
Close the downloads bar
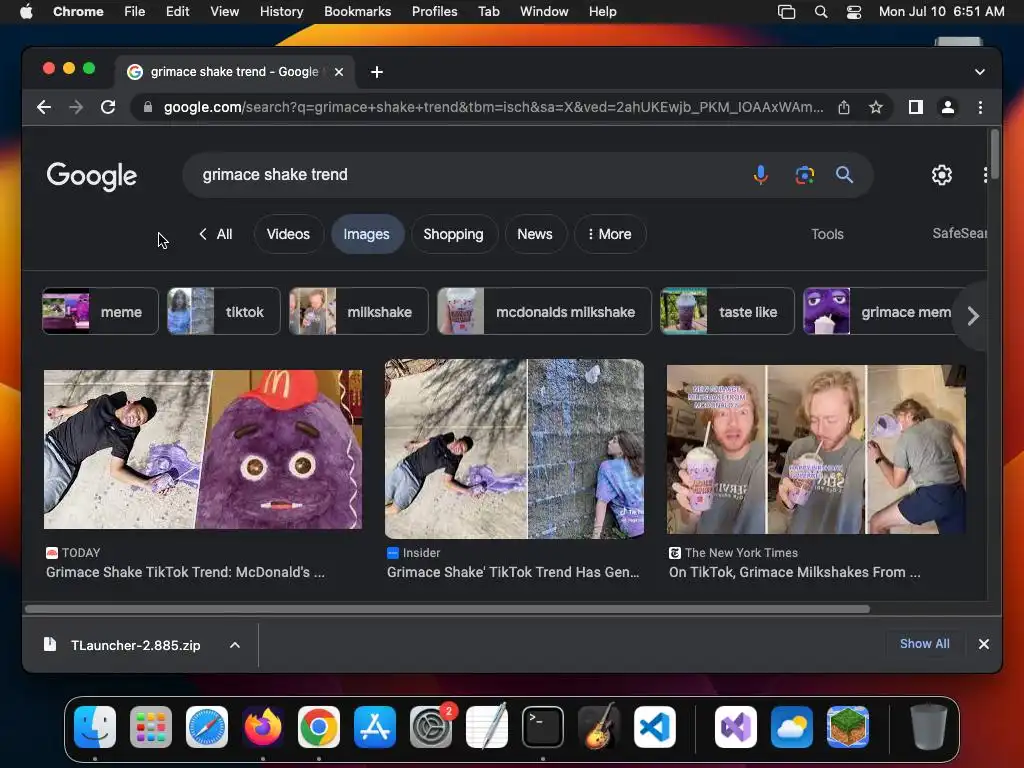[x=984, y=644]
